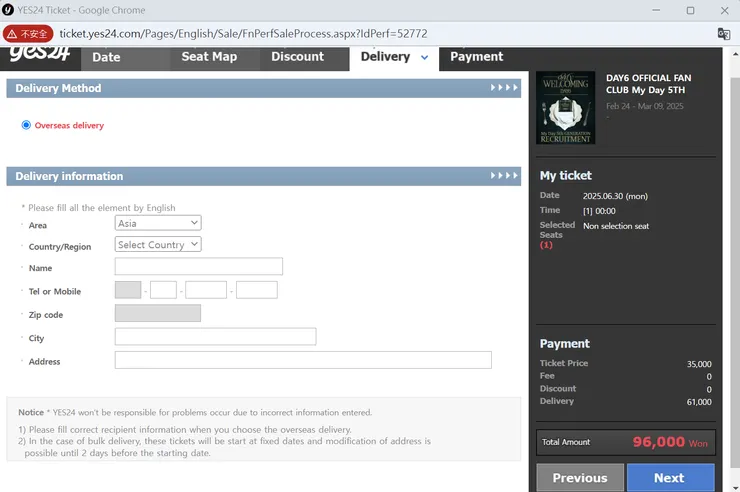740x492 pixels.
Task: Open the Select Country dropdown
Action: coord(158,244)
